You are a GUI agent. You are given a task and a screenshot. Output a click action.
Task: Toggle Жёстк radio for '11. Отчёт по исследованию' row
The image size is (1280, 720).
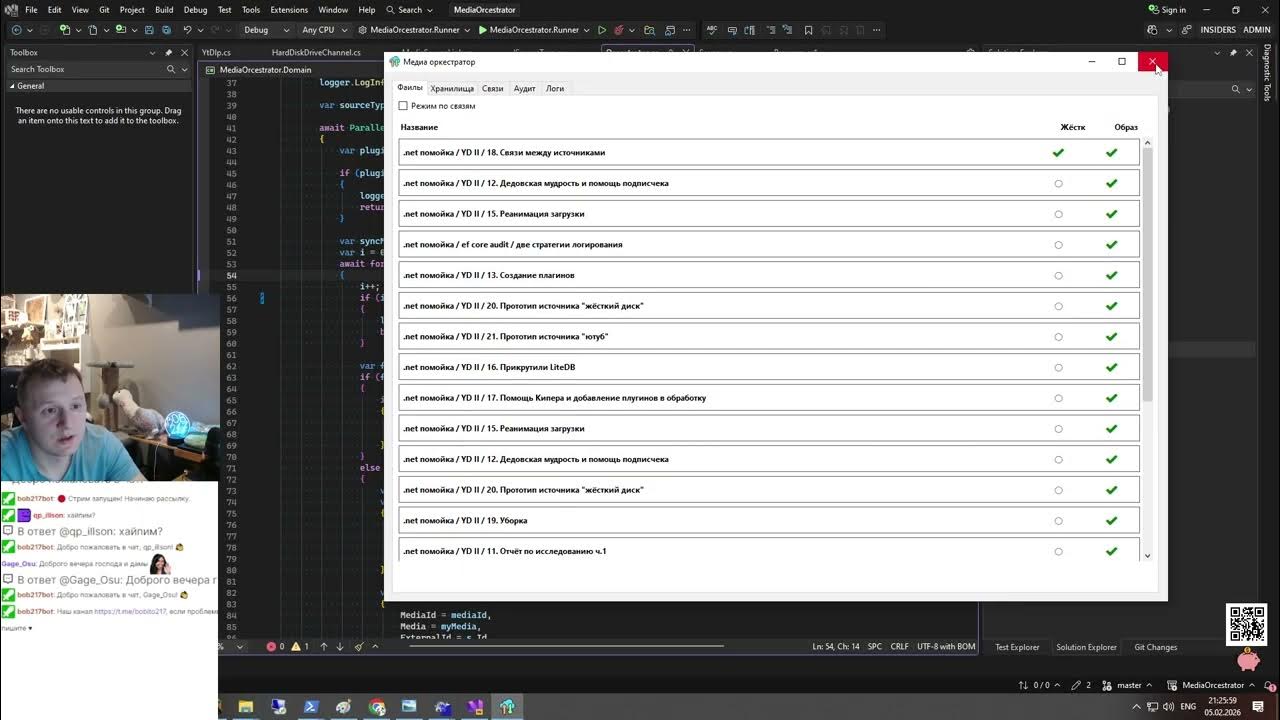(1058, 552)
